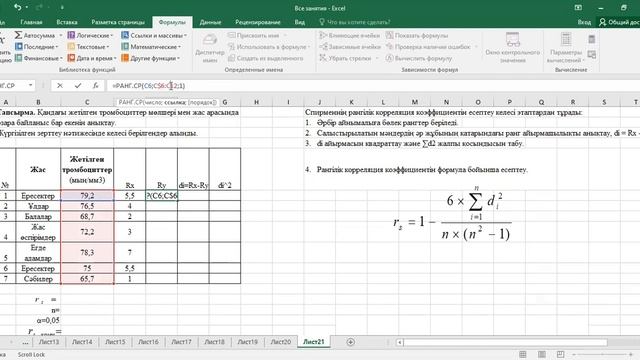Click the fx insert function button
Image resolution: width=640 pixels, height=360 pixels.
pyautogui.click(x=95, y=86)
